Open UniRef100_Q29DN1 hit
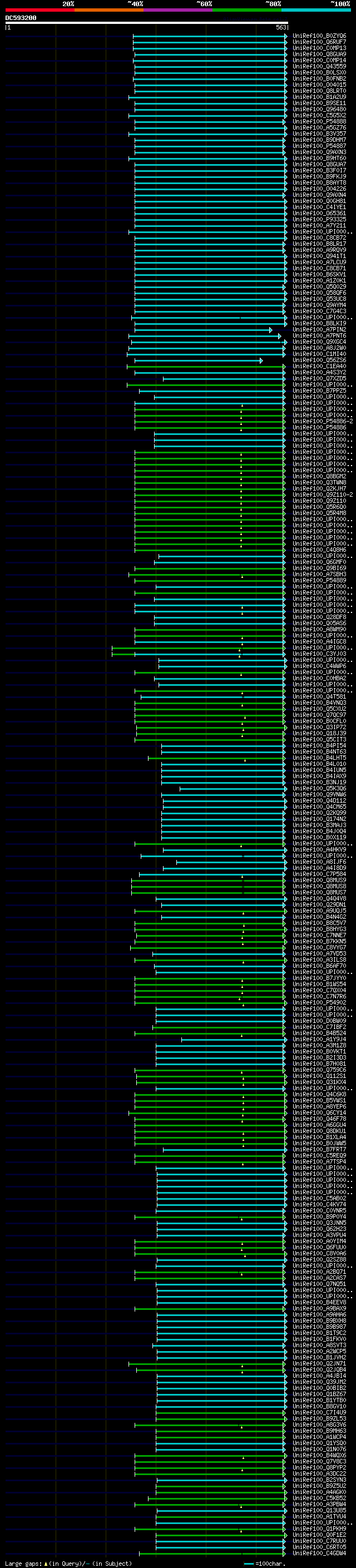The image size is (356, 1568). [x=319, y=905]
